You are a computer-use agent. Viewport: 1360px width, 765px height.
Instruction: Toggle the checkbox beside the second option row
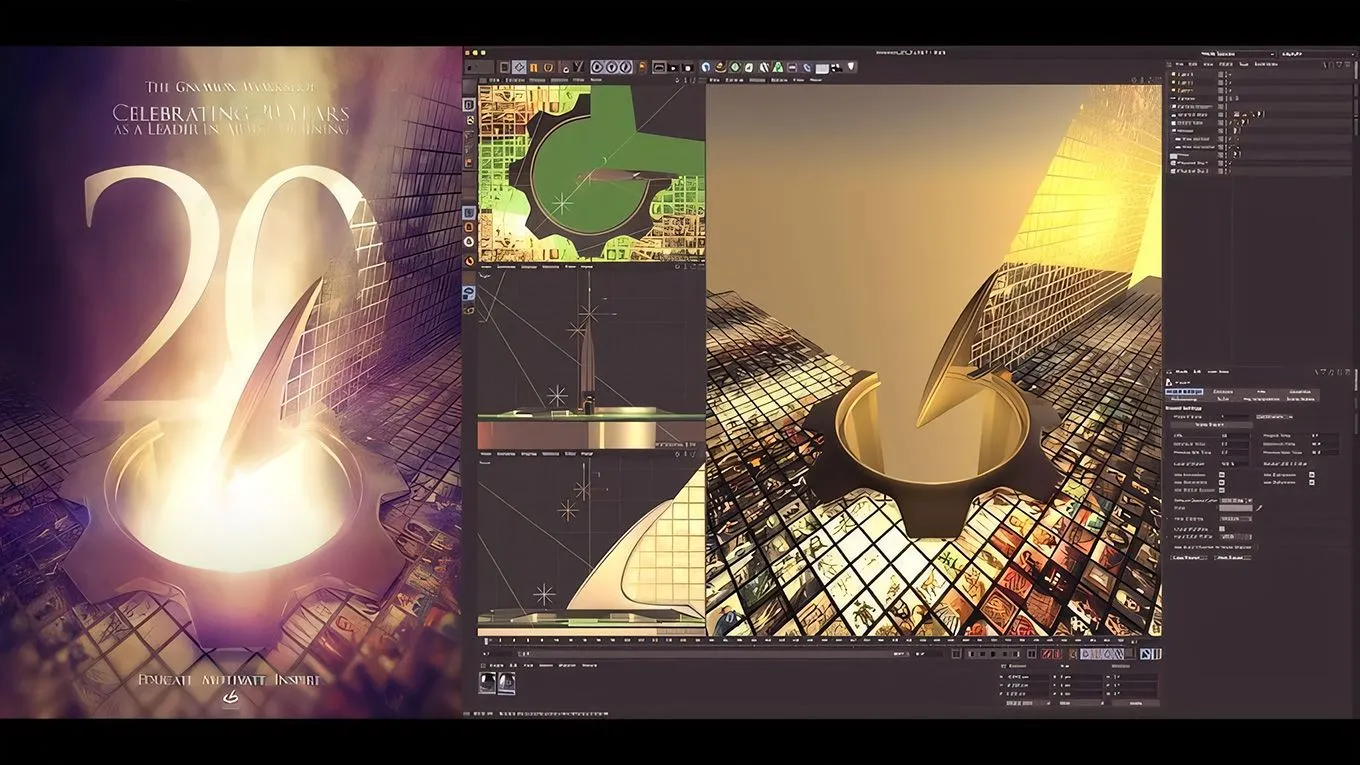point(1221,482)
